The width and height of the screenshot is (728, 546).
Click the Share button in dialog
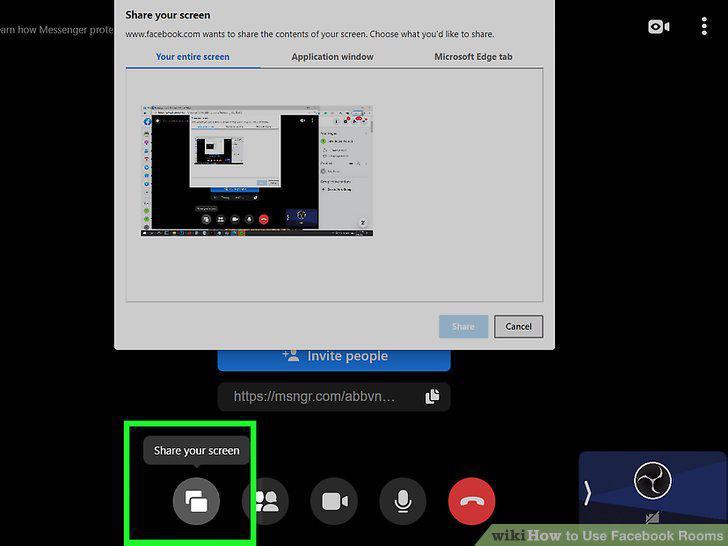tap(463, 326)
